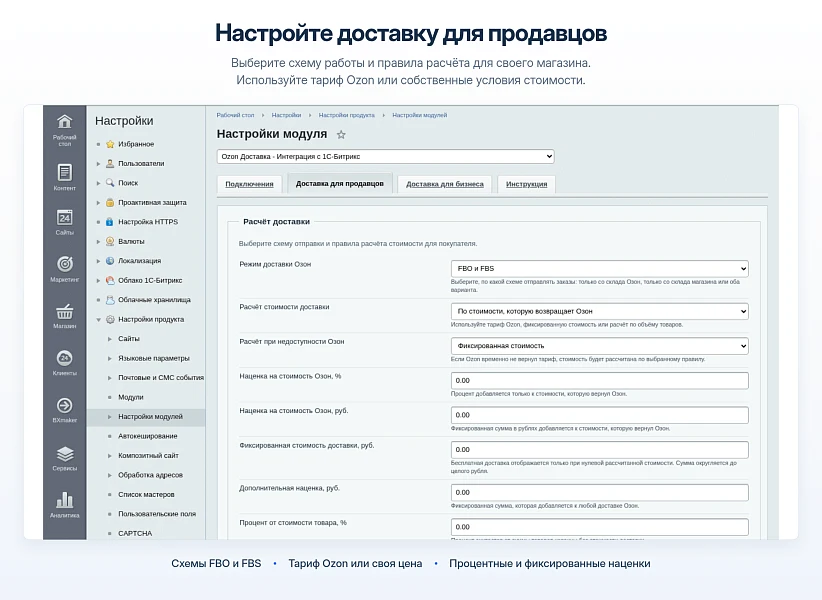Go to Рабочий стол breadcrumb link
Viewport: 822px width, 600px height.
click(235, 115)
